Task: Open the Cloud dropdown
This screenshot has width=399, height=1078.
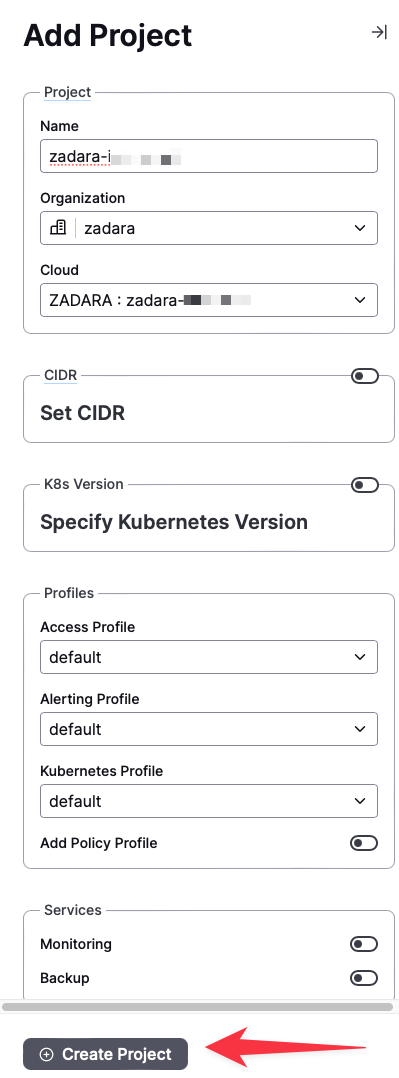Action: [x=209, y=300]
